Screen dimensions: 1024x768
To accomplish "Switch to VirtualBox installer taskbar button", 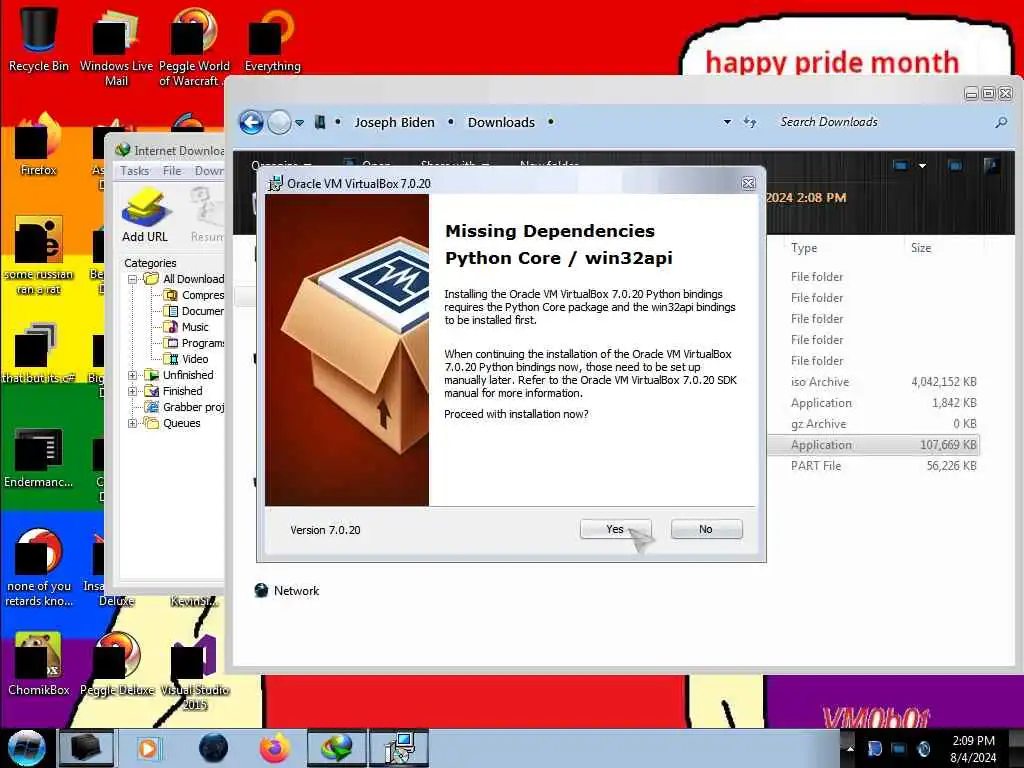I will coord(399,748).
